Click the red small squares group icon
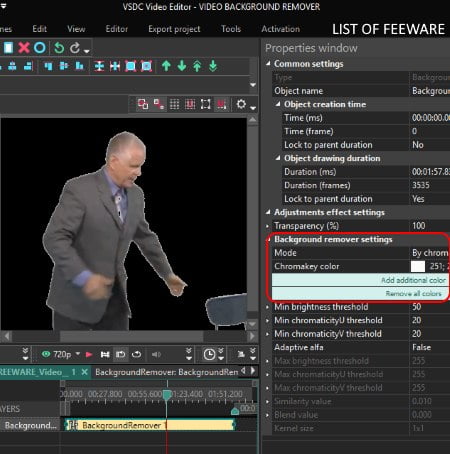This screenshot has height=454, width=450. click(159, 104)
